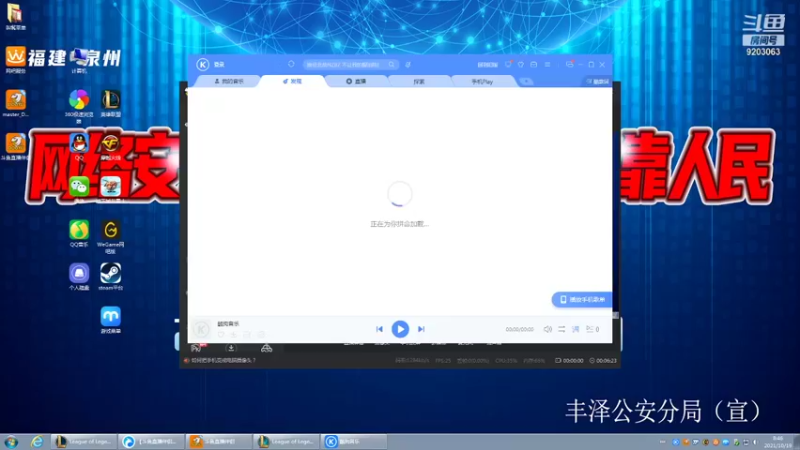Click the 播放手机歌单 floating button

(582, 299)
